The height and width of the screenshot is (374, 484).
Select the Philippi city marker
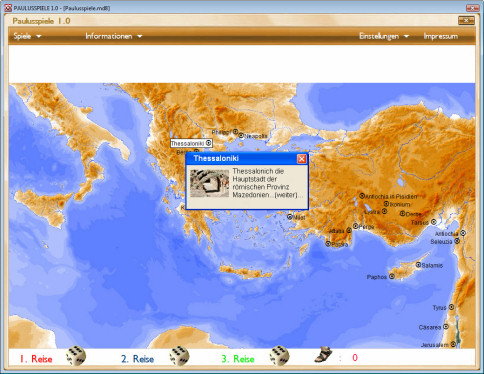point(235,132)
